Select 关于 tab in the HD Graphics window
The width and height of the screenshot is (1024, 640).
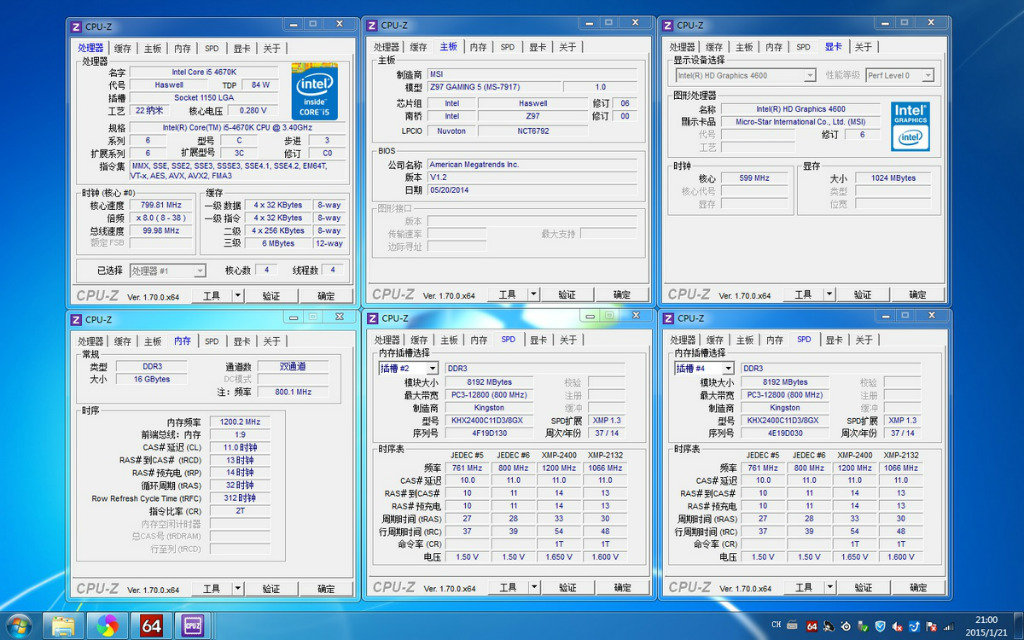click(863, 47)
